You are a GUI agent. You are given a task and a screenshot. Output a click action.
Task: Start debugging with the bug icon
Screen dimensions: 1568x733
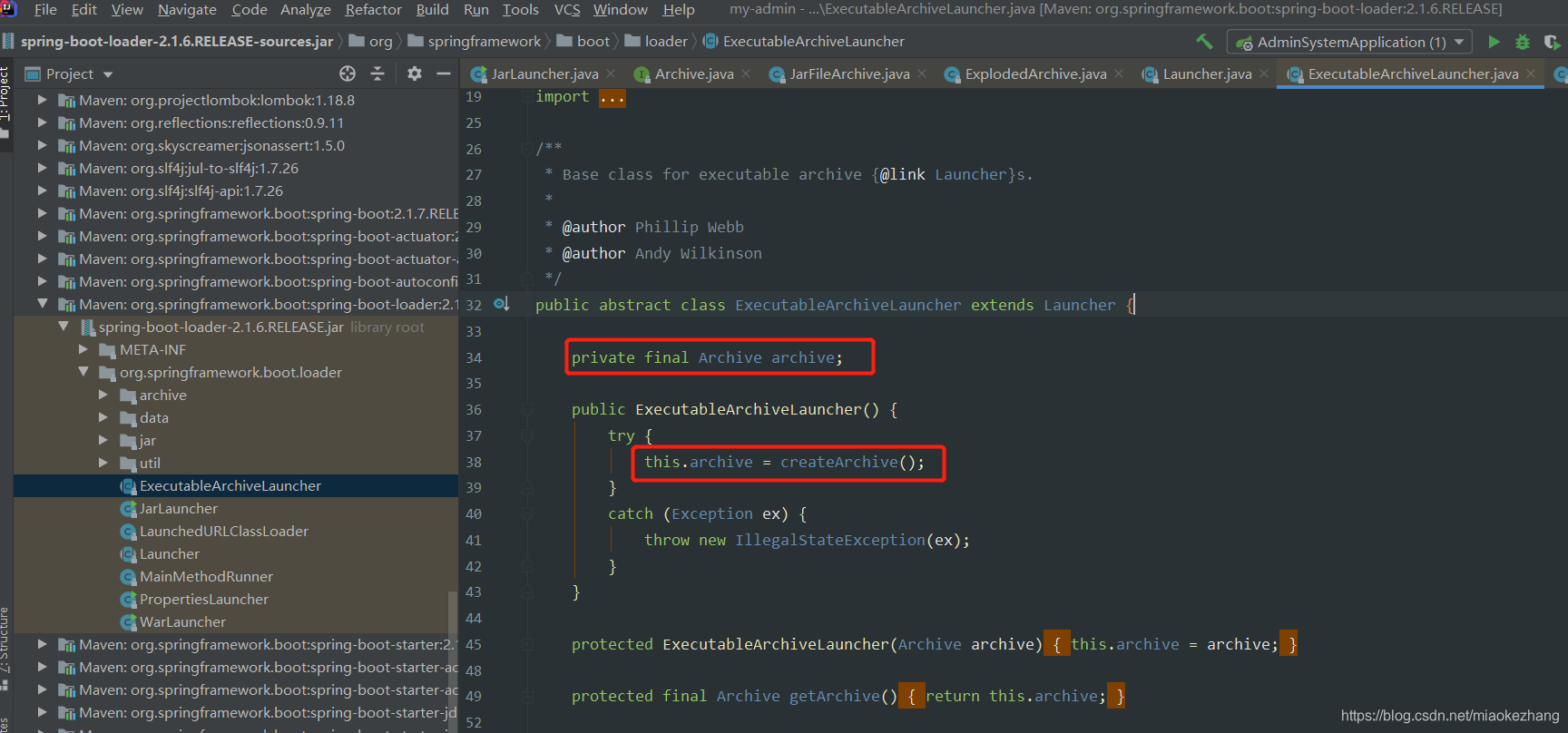point(1523,42)
